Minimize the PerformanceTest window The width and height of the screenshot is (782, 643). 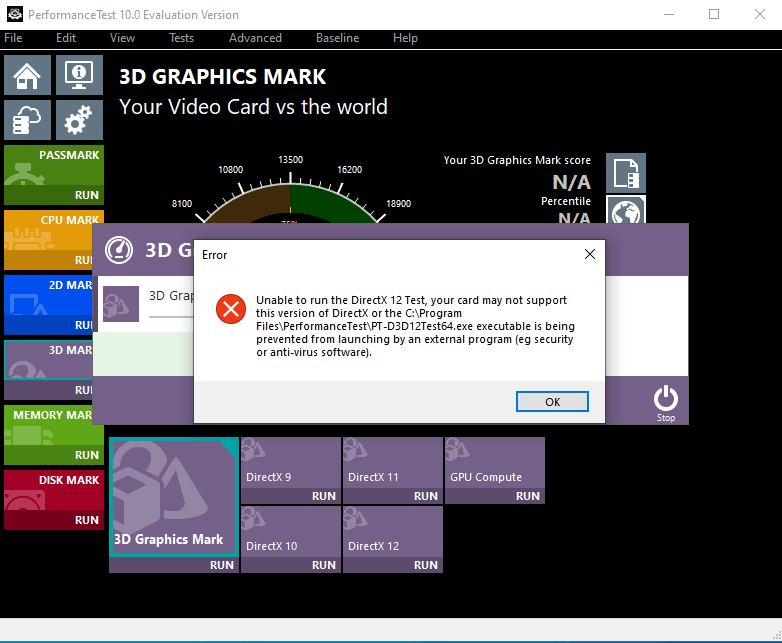point(669,14)
